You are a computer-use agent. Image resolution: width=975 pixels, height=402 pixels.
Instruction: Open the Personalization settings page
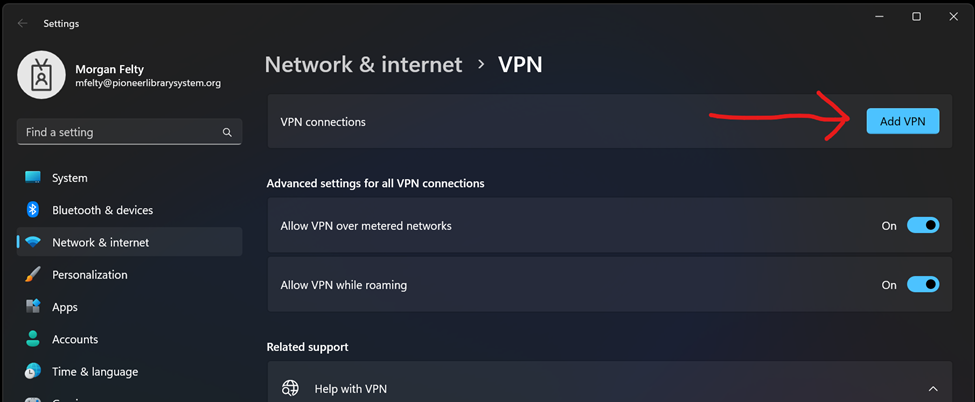pyautogui.click(x=90, y=275)
